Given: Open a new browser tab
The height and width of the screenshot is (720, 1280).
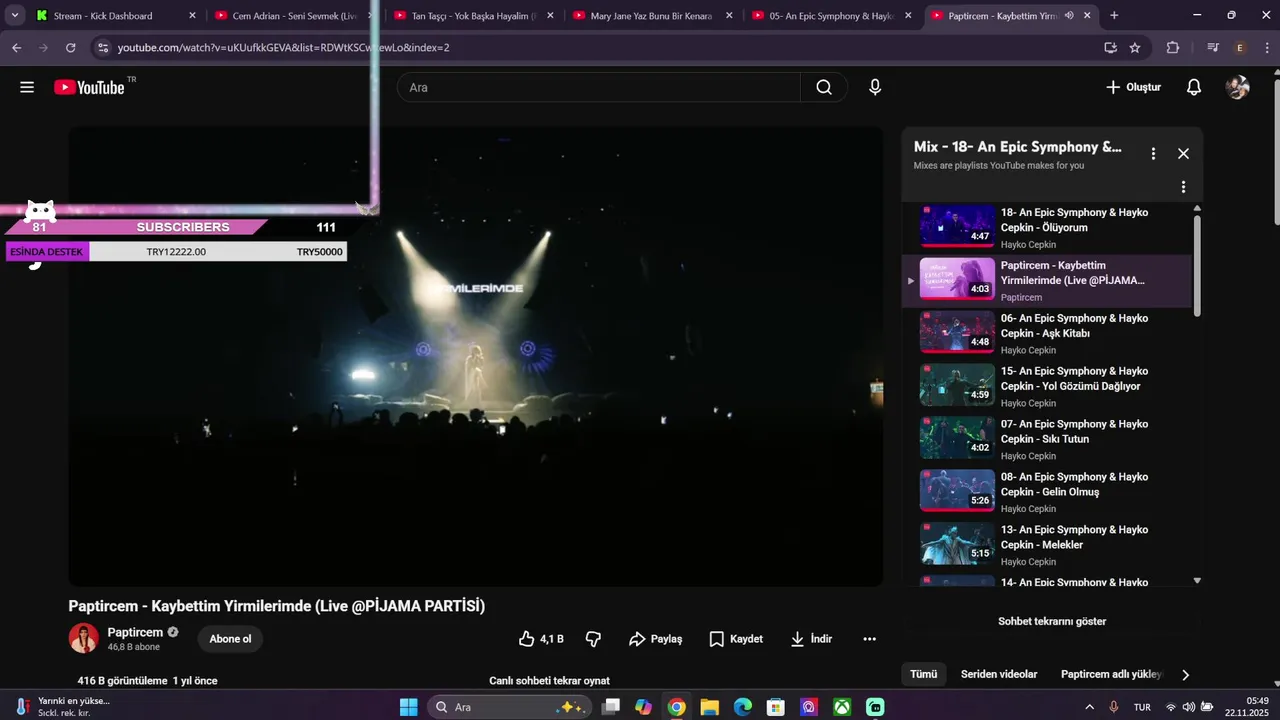Looking at the screenshot, I should point(1114,16).
